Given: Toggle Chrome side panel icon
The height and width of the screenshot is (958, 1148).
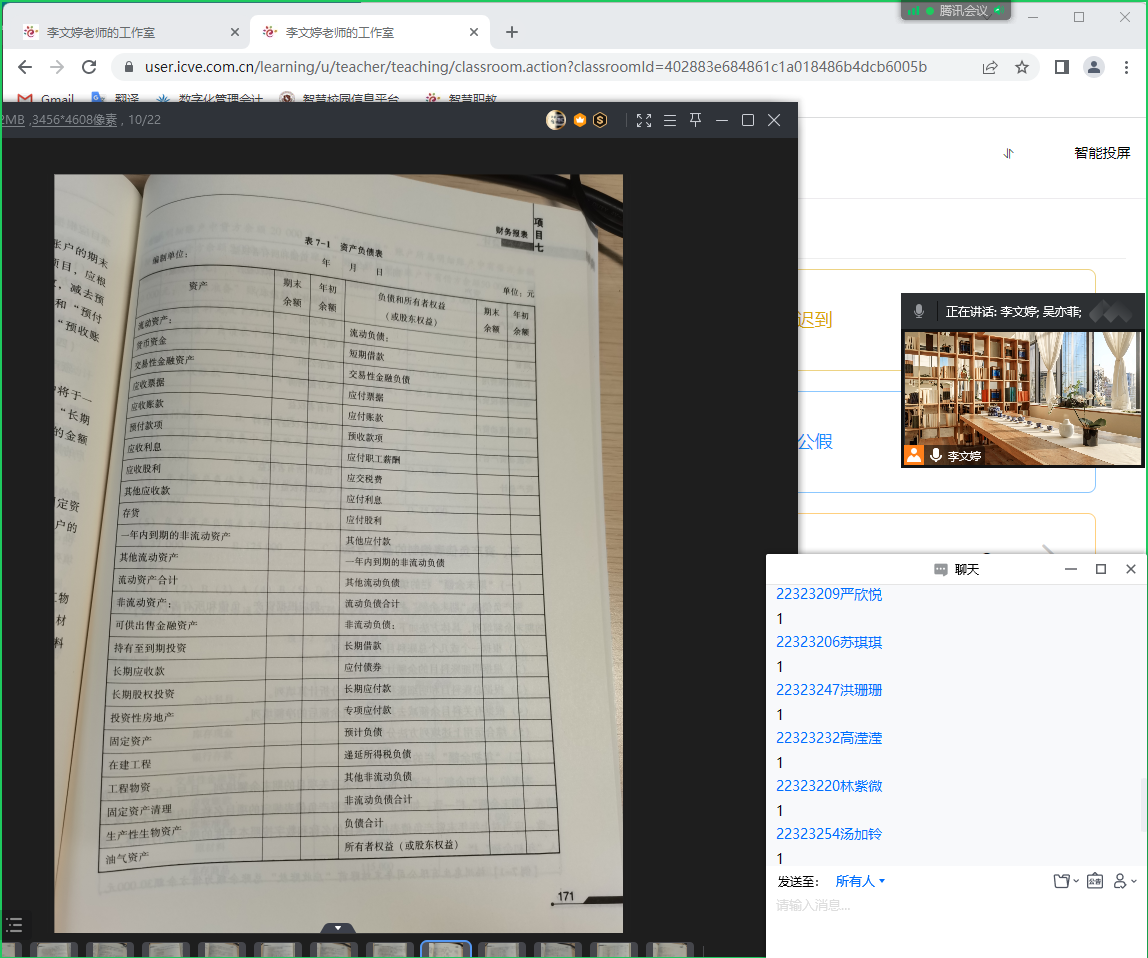Looking at the screenshot, I should 1062,67.
